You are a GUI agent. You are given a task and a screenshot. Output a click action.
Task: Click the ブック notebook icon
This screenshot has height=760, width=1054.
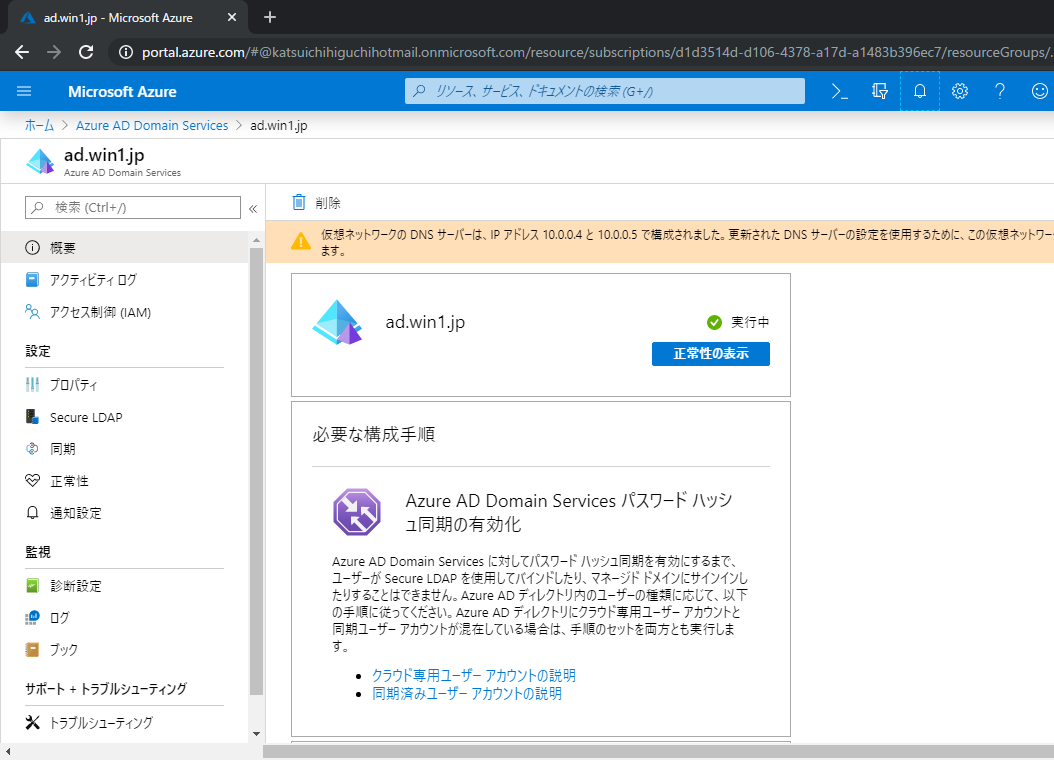tap(32, 650)
